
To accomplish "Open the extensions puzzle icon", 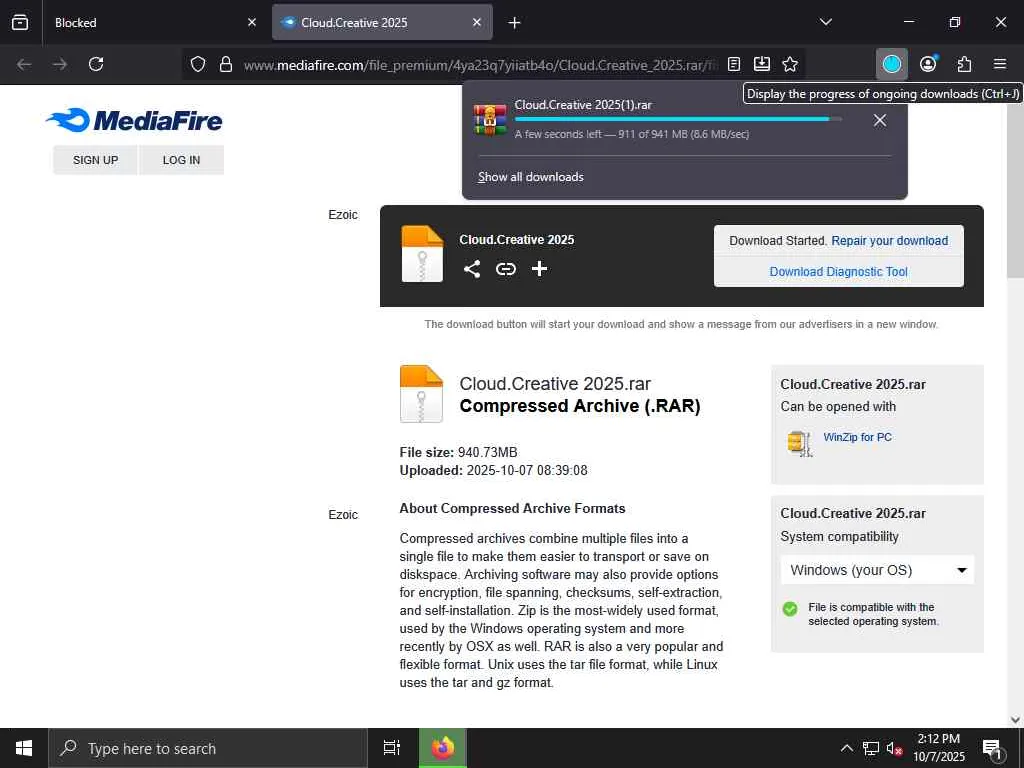I will click(x=964, y=64).
